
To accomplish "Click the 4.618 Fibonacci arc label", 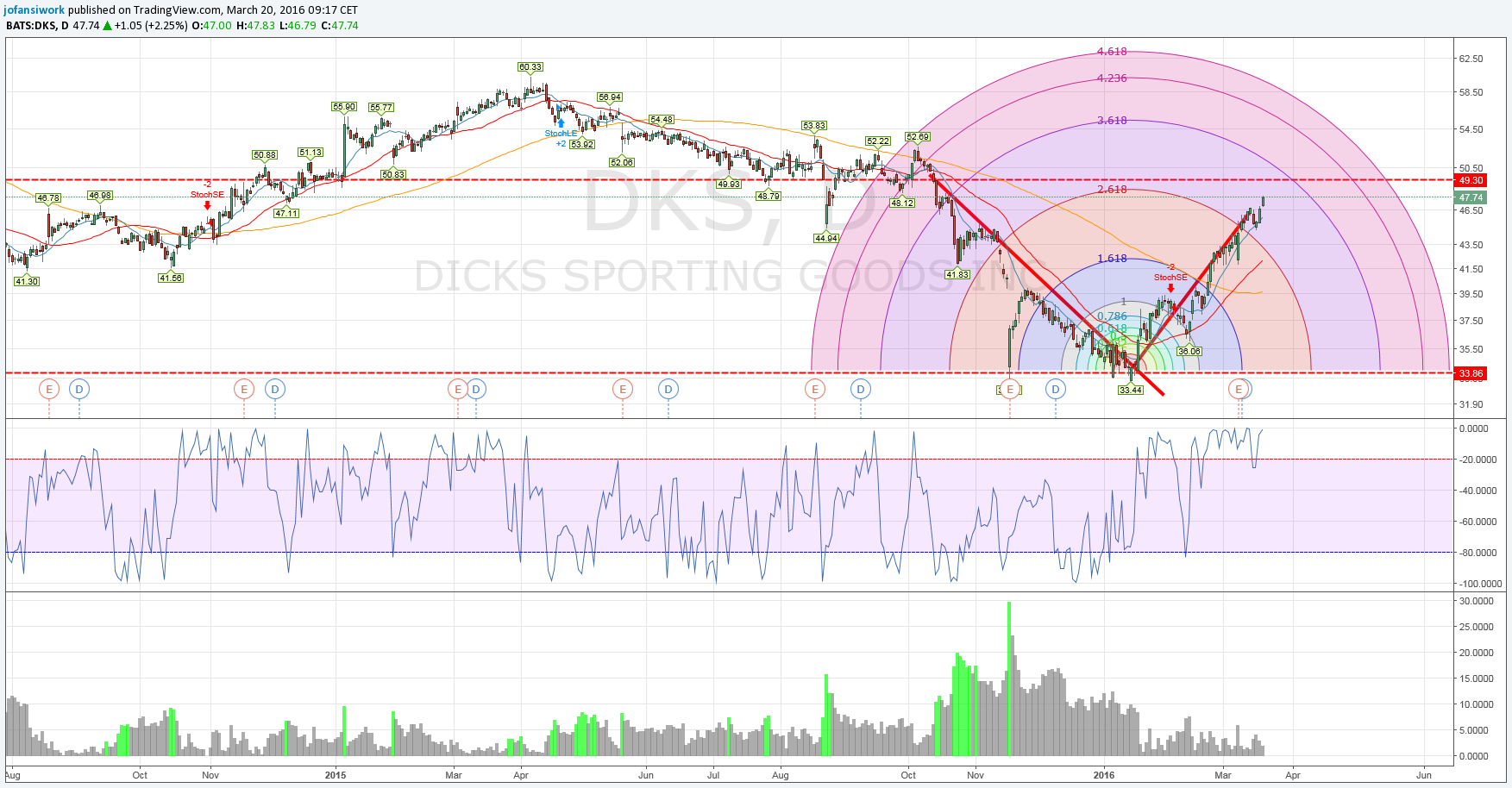I will 1112,52.
